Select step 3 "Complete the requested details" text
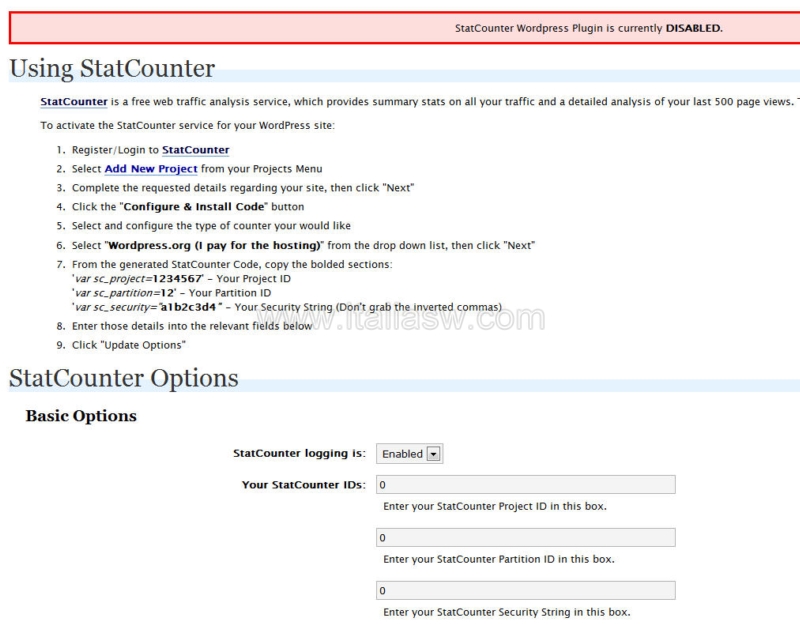The height and width of the screenshot is (633, 800). click(x=243, y=188)
